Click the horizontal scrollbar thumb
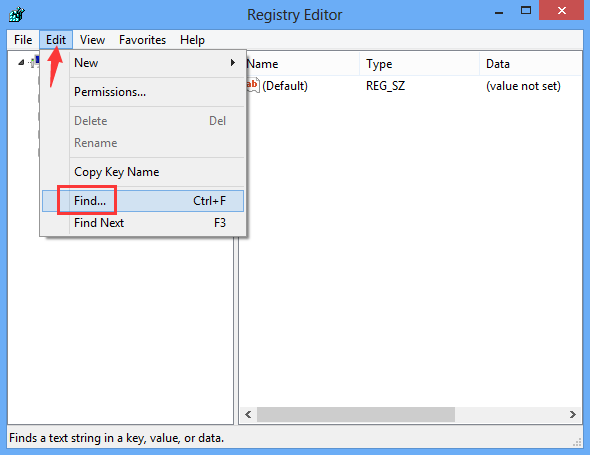Screen dimensions: 590x455 tap(356, 414)
